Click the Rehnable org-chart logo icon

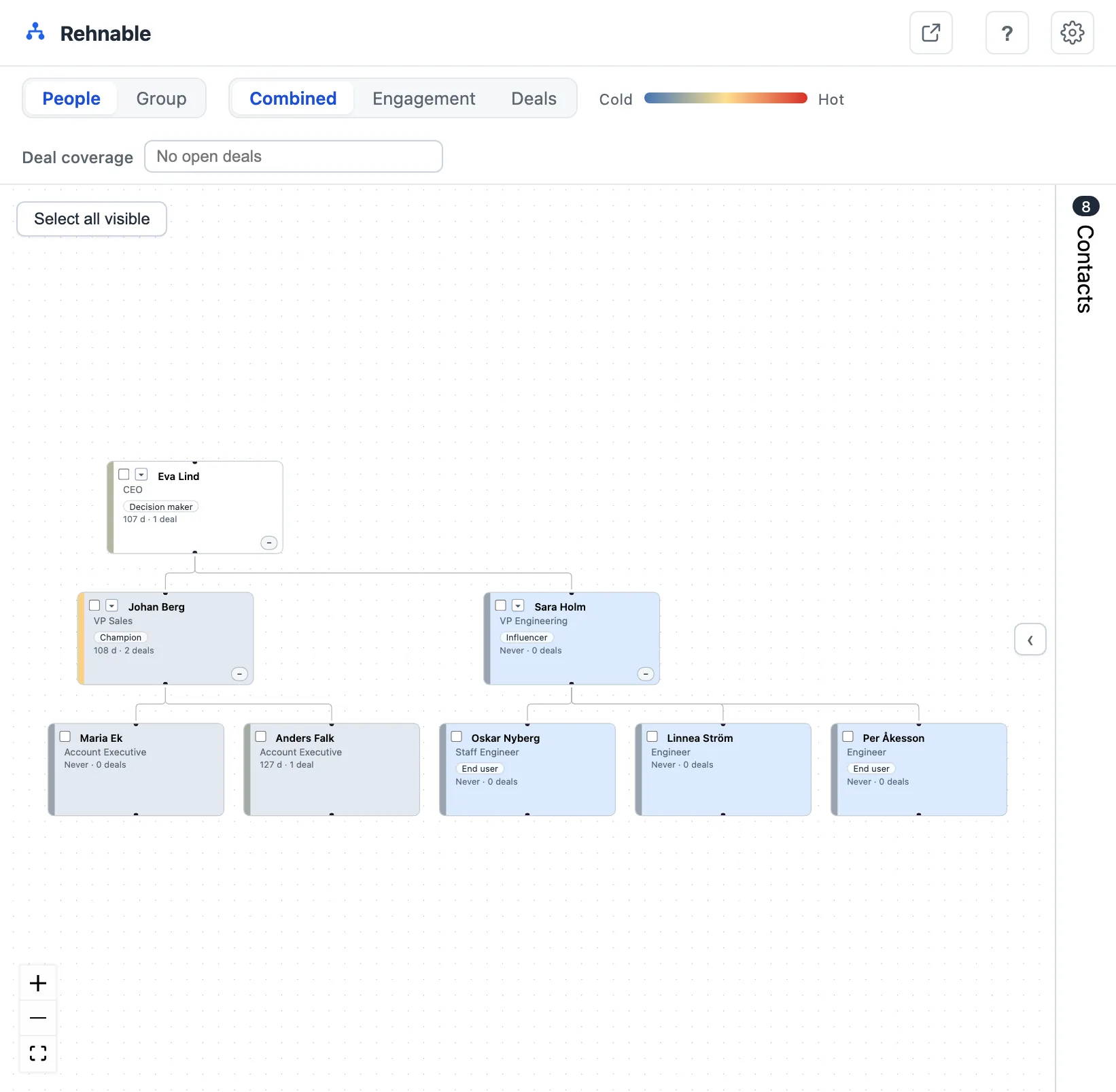coord(35,32)
